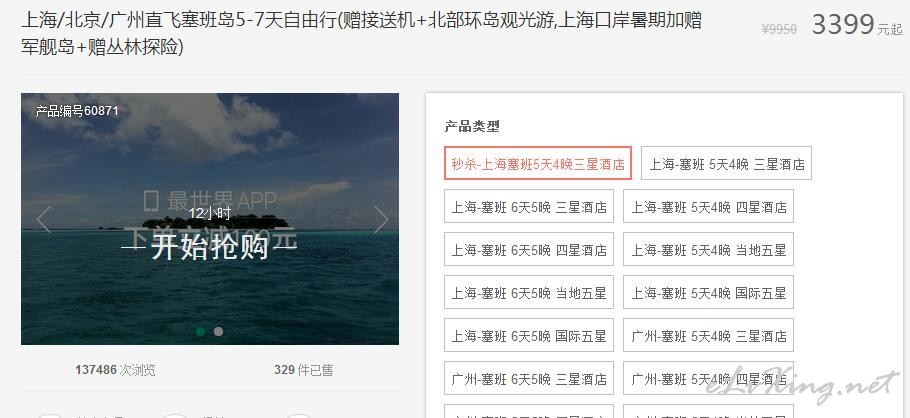The width and height of the screenshot is (910, 418).
Task: Select the second gray carousel dot
Action: 218,331
